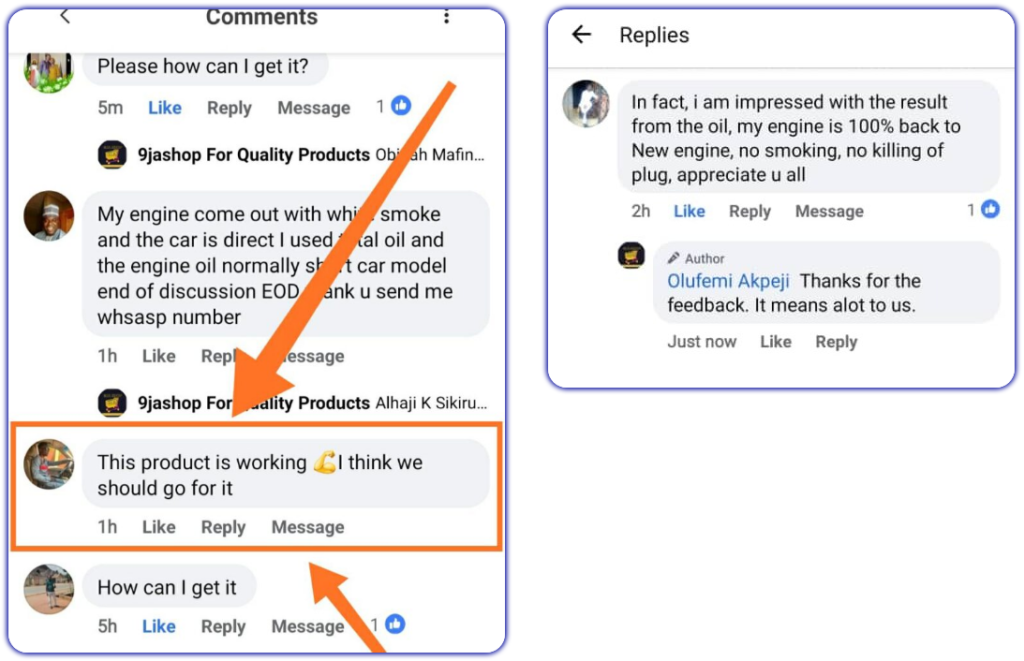Toggle Like on the 'In fact, i am impressed' comment
The image size is (1024, 661).
coord(689,212)
